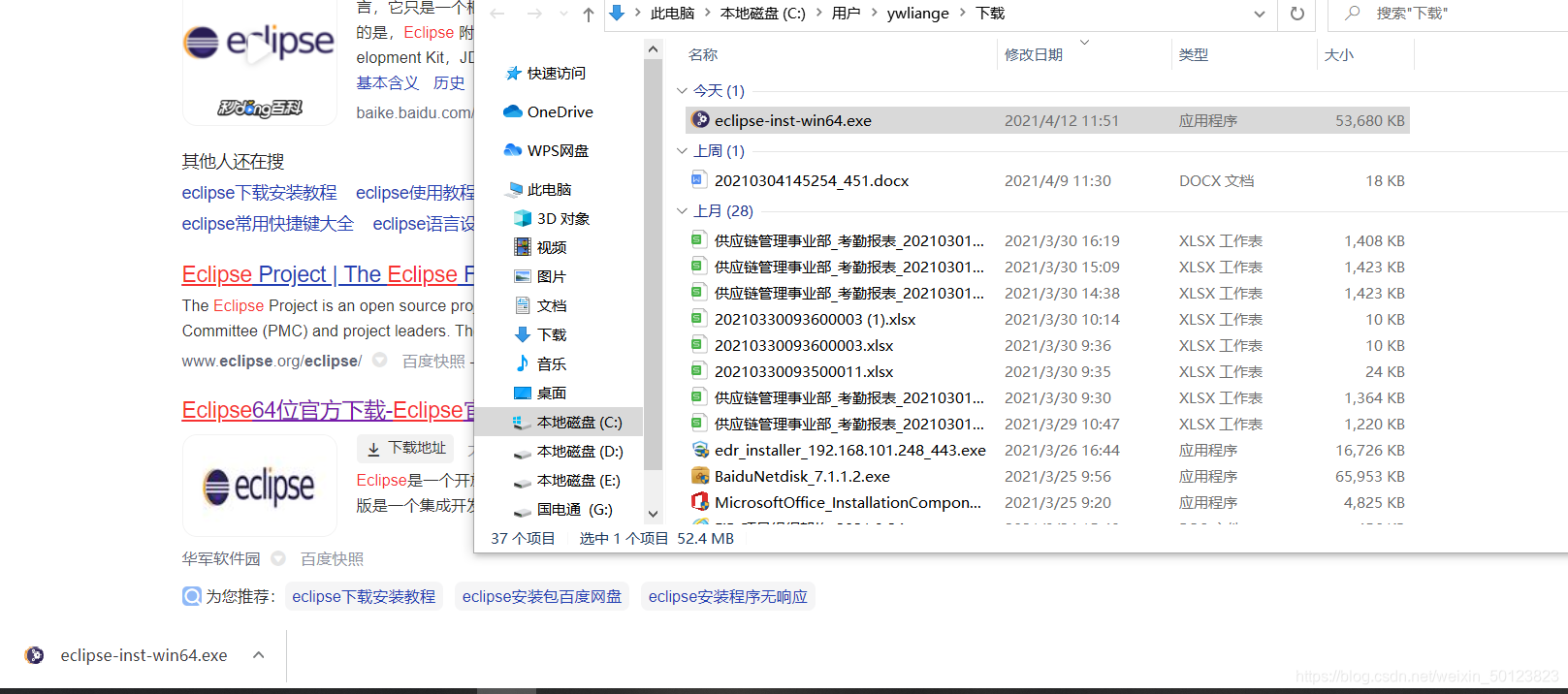Select file 20210330093600003 (1).xlsx
The height and width of the screenshot is (694, 1568).
[x=815, y=320]
